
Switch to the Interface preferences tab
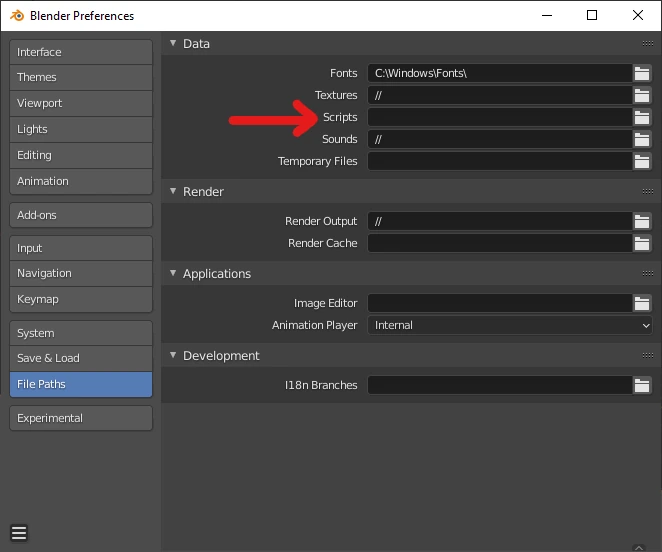click(x=81, y=52)
